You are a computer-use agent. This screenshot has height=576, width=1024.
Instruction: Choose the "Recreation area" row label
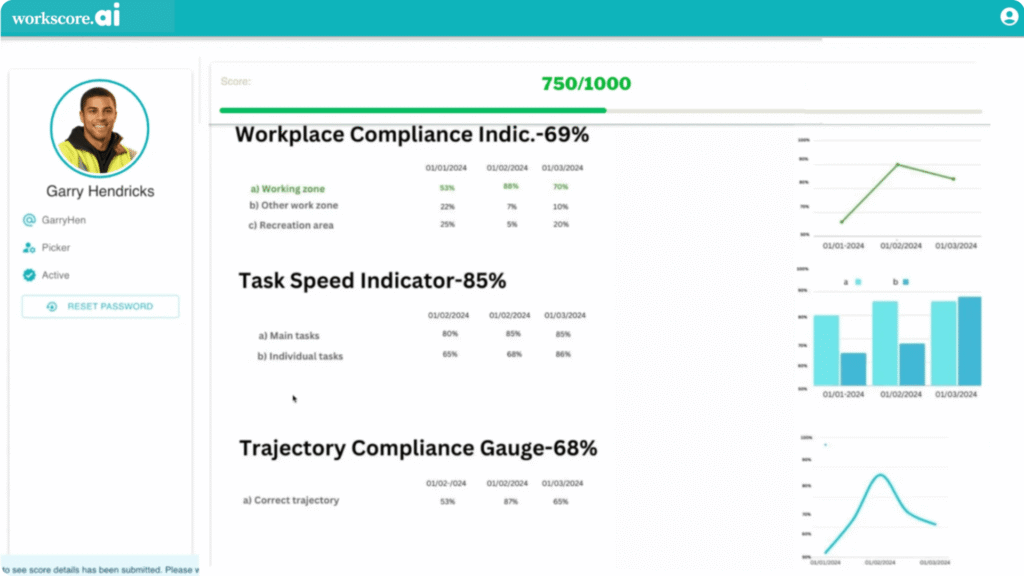coord(291,225)
